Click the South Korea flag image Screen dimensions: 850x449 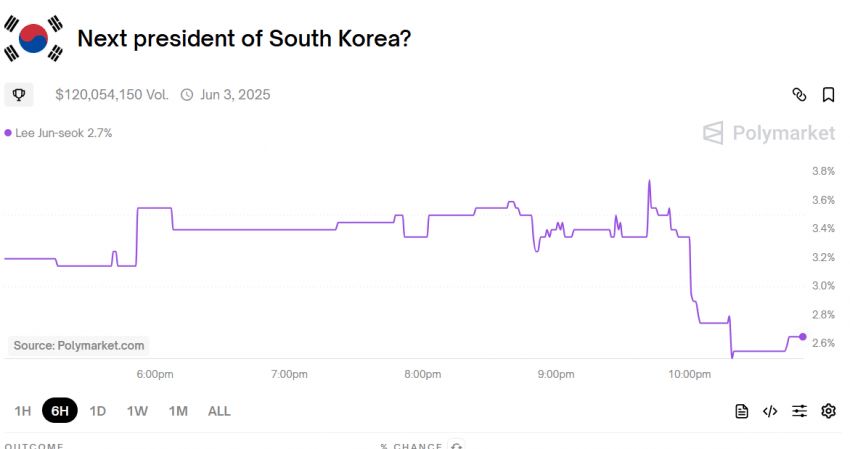(33, 38)
